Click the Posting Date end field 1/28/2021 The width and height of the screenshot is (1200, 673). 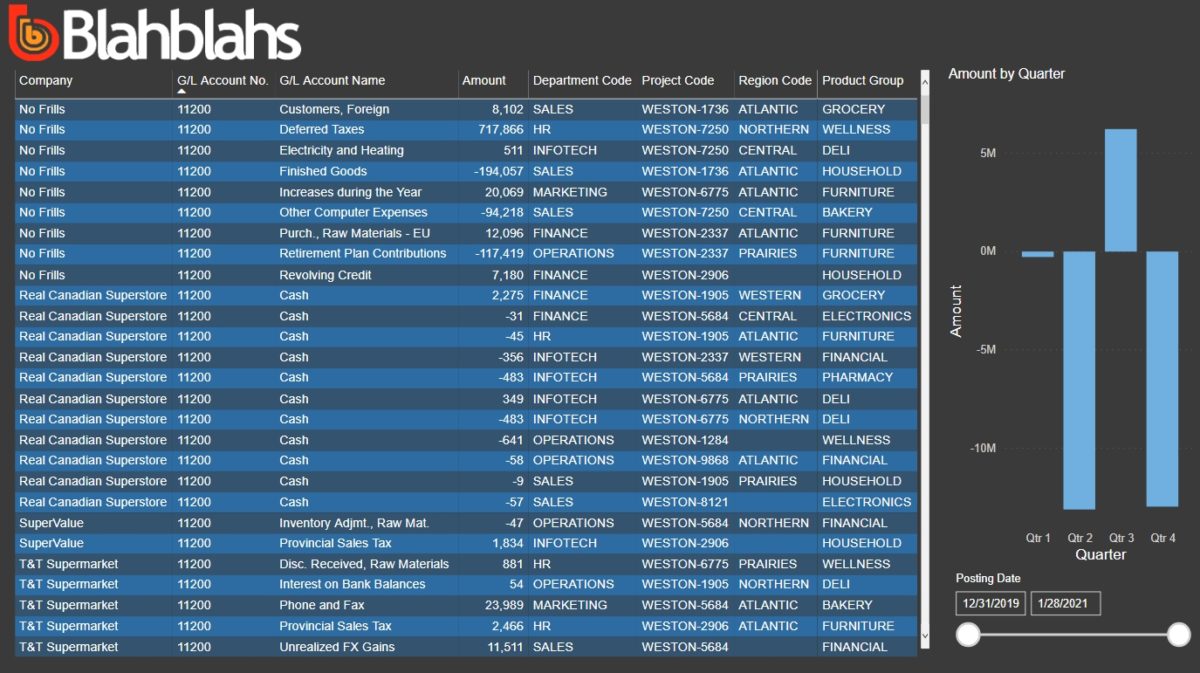point(1065,603)
